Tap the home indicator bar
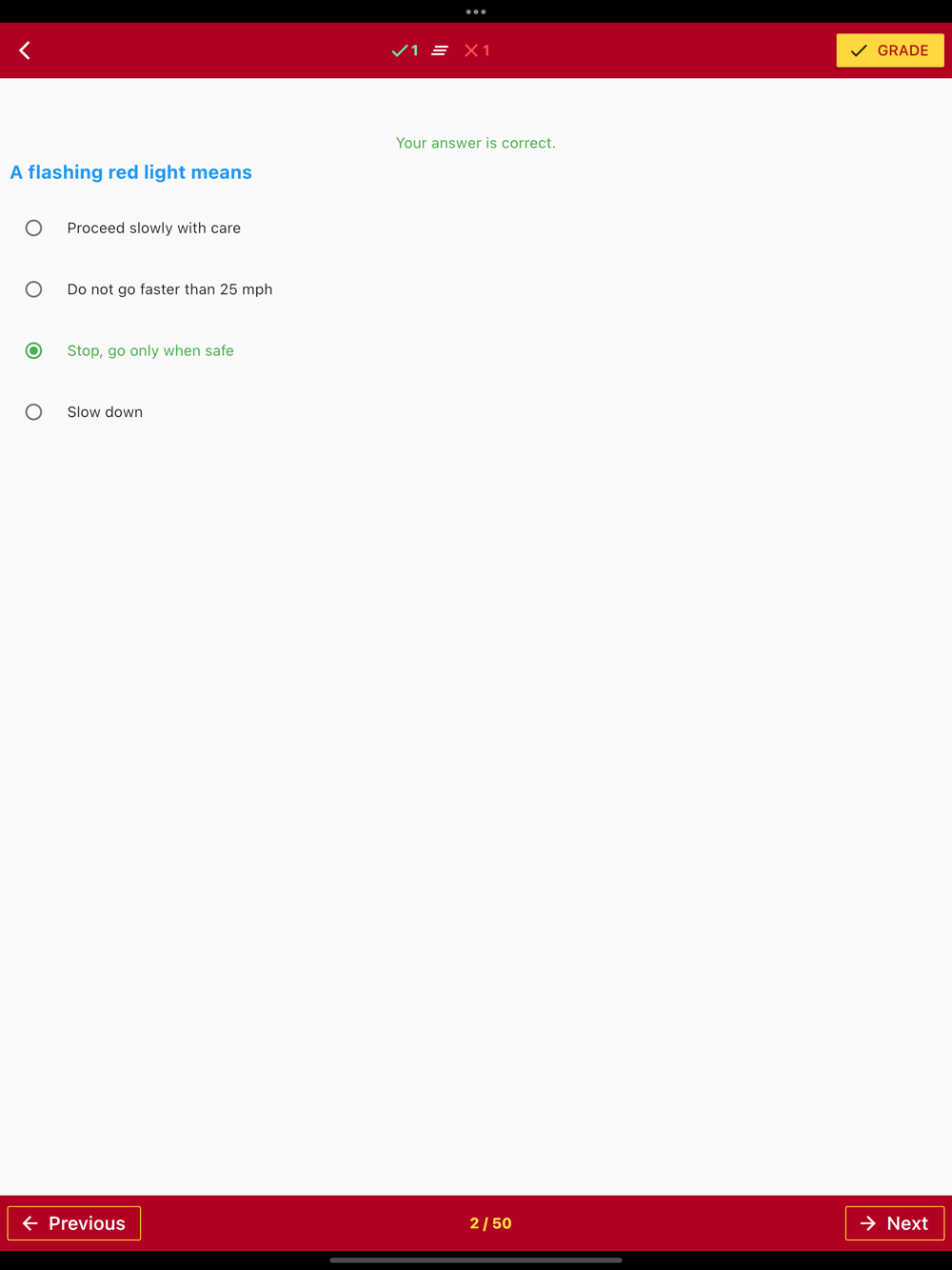 pyautogui.click(x=476, y=1260)
